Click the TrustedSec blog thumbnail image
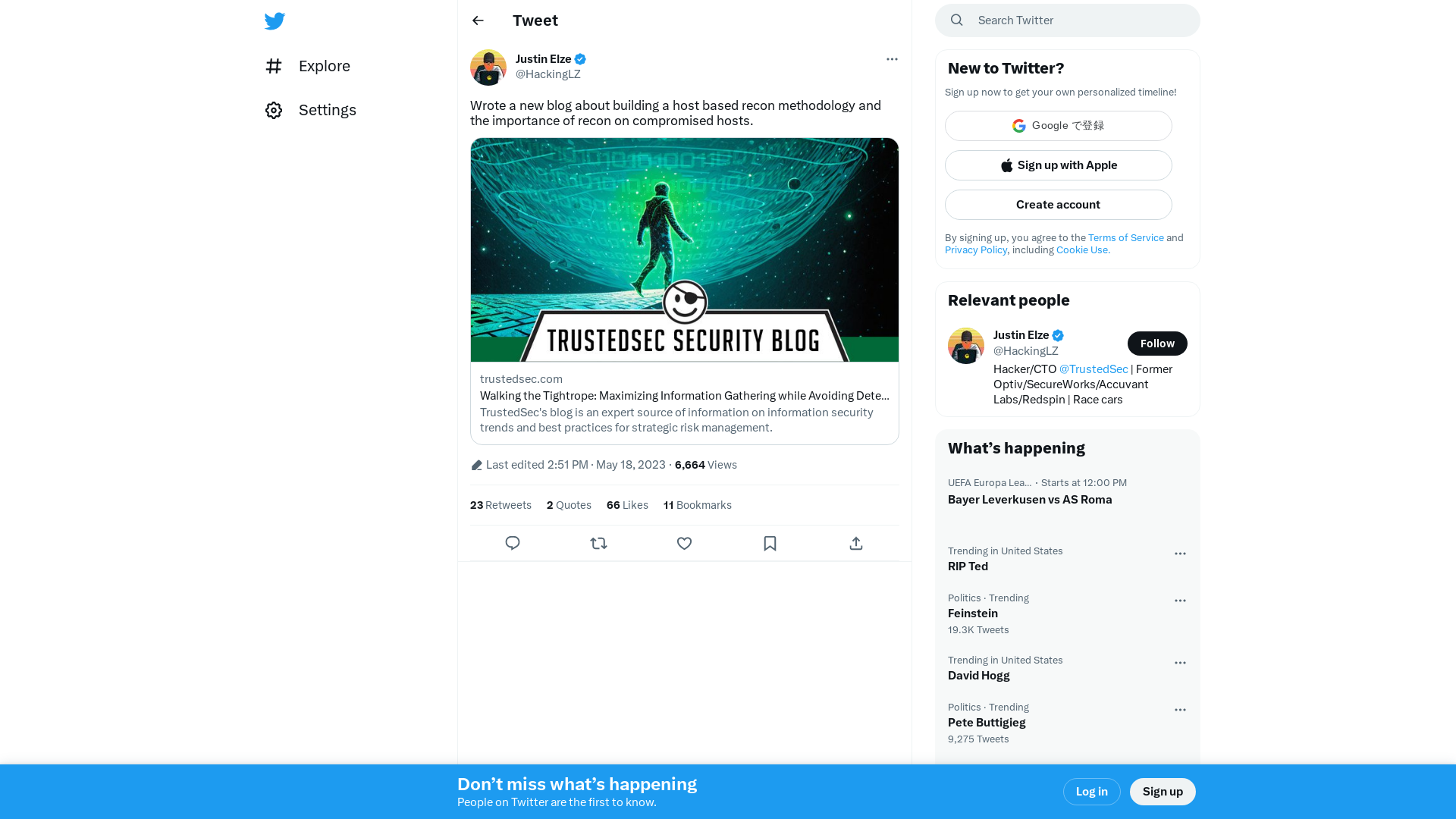1456x819 pixels. [684, 249]
